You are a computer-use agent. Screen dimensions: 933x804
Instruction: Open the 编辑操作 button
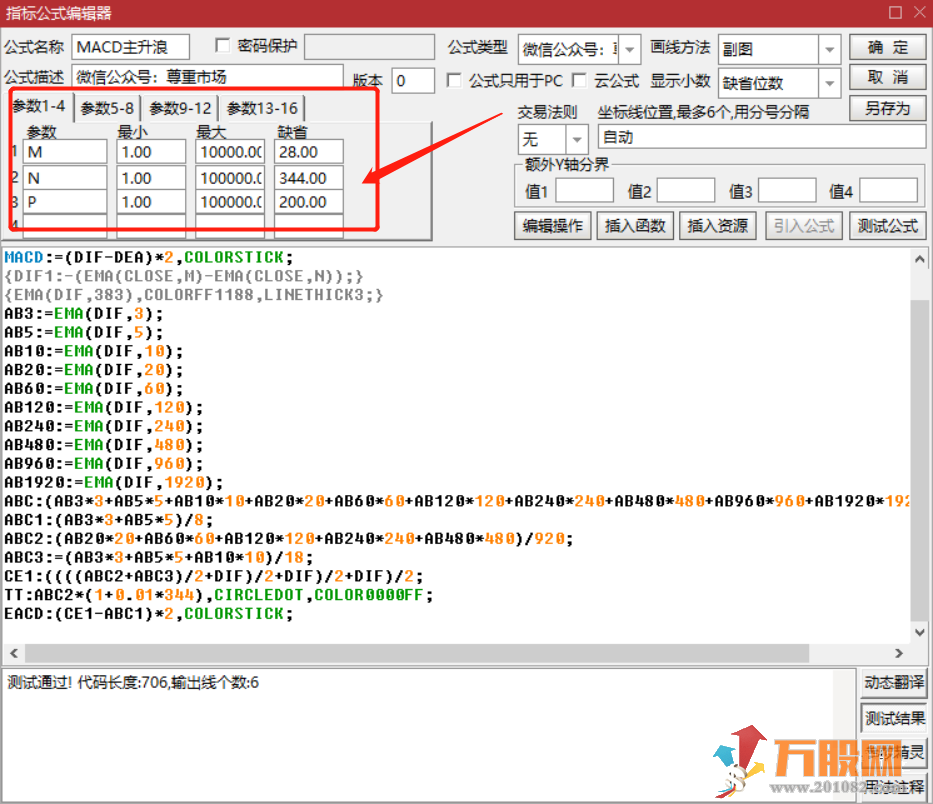coord(552,226)
